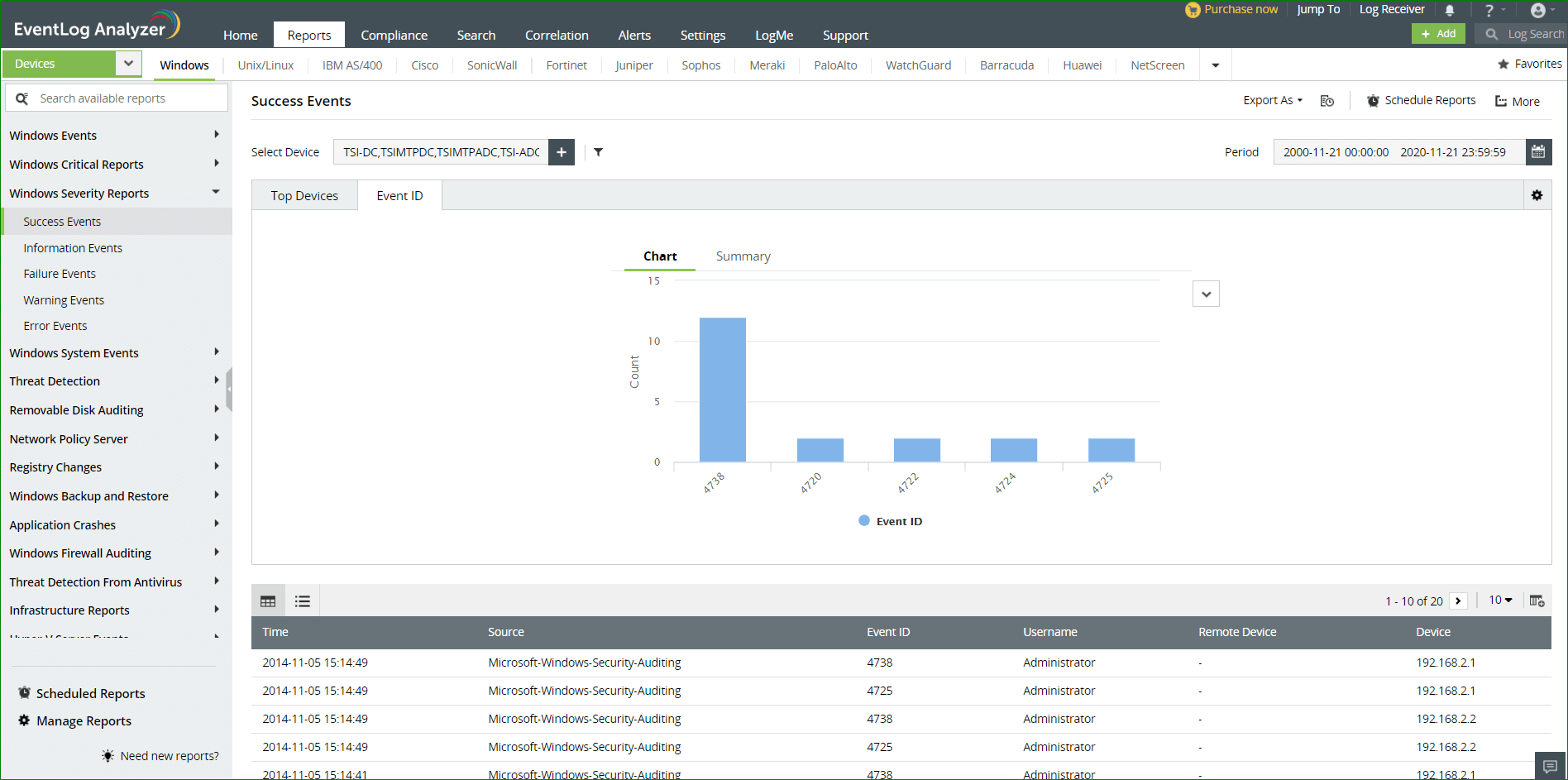Expand Windows Events category
This screenshot has width=1568, height=780.
point(217,135)
